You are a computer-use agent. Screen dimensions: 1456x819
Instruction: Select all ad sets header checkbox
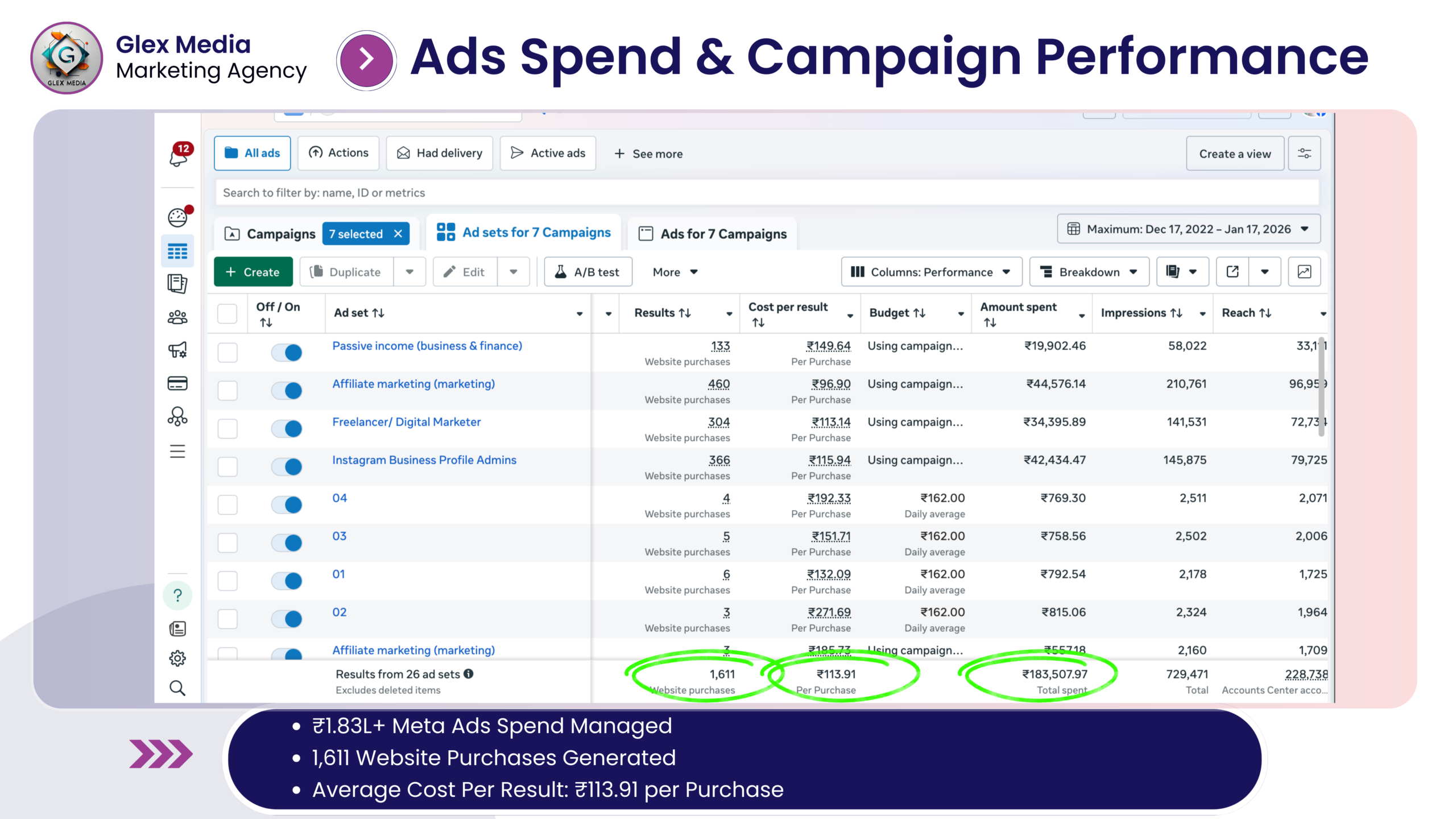[227, 313]
